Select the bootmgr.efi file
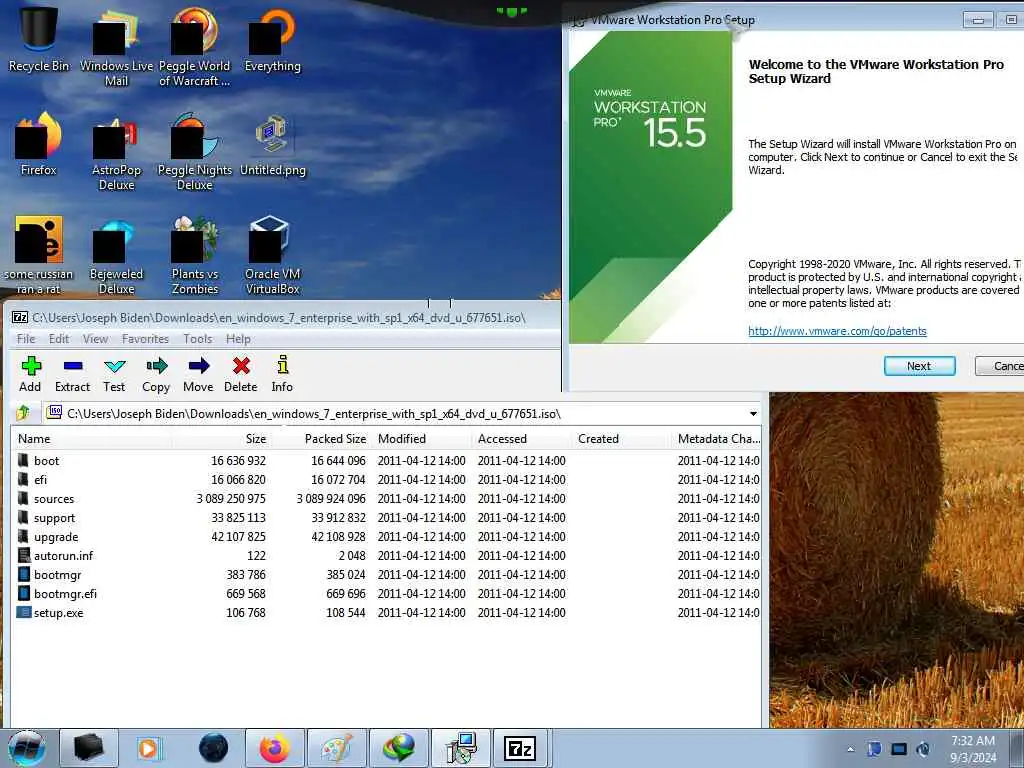Viewport: 1024px width, 768px height. click(387, 593)
